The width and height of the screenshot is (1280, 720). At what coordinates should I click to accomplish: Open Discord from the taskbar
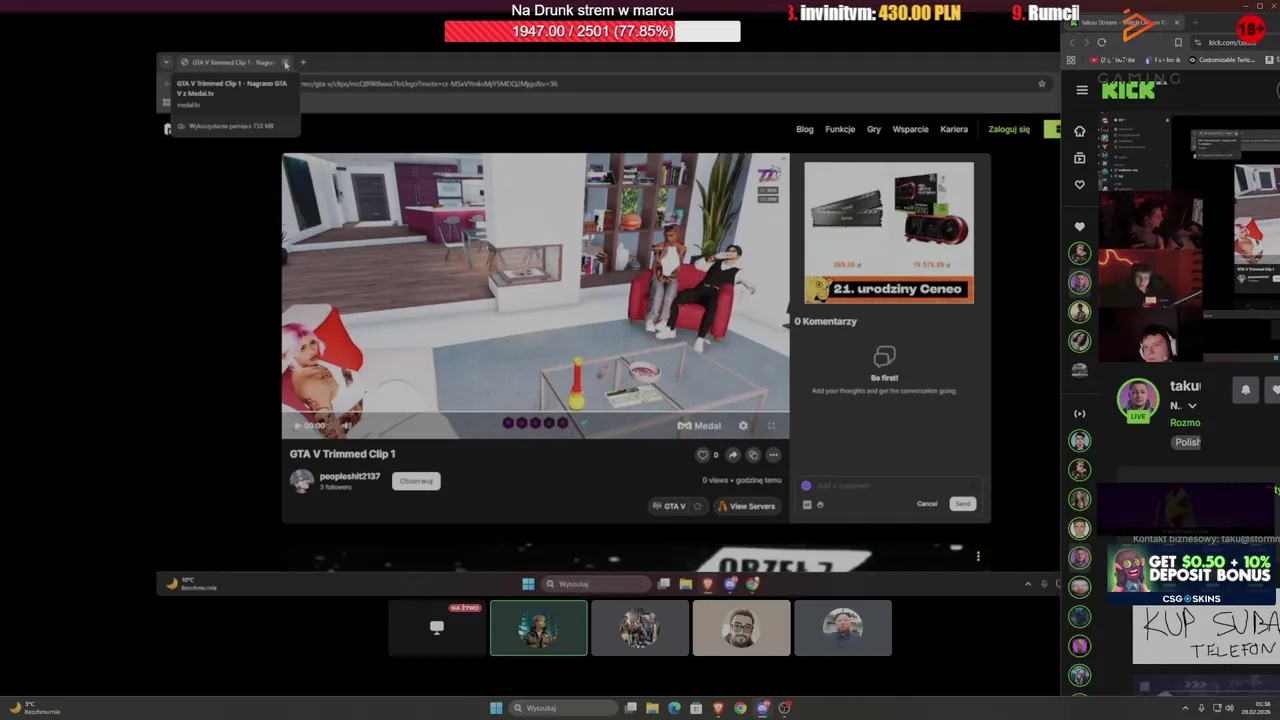click(x=762, y=708)
